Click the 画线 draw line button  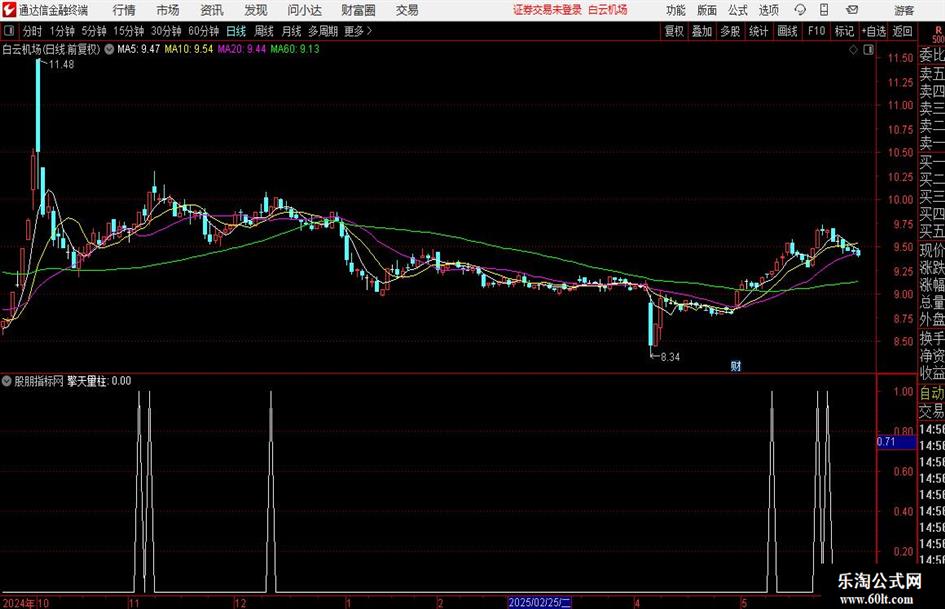[788, 31]
